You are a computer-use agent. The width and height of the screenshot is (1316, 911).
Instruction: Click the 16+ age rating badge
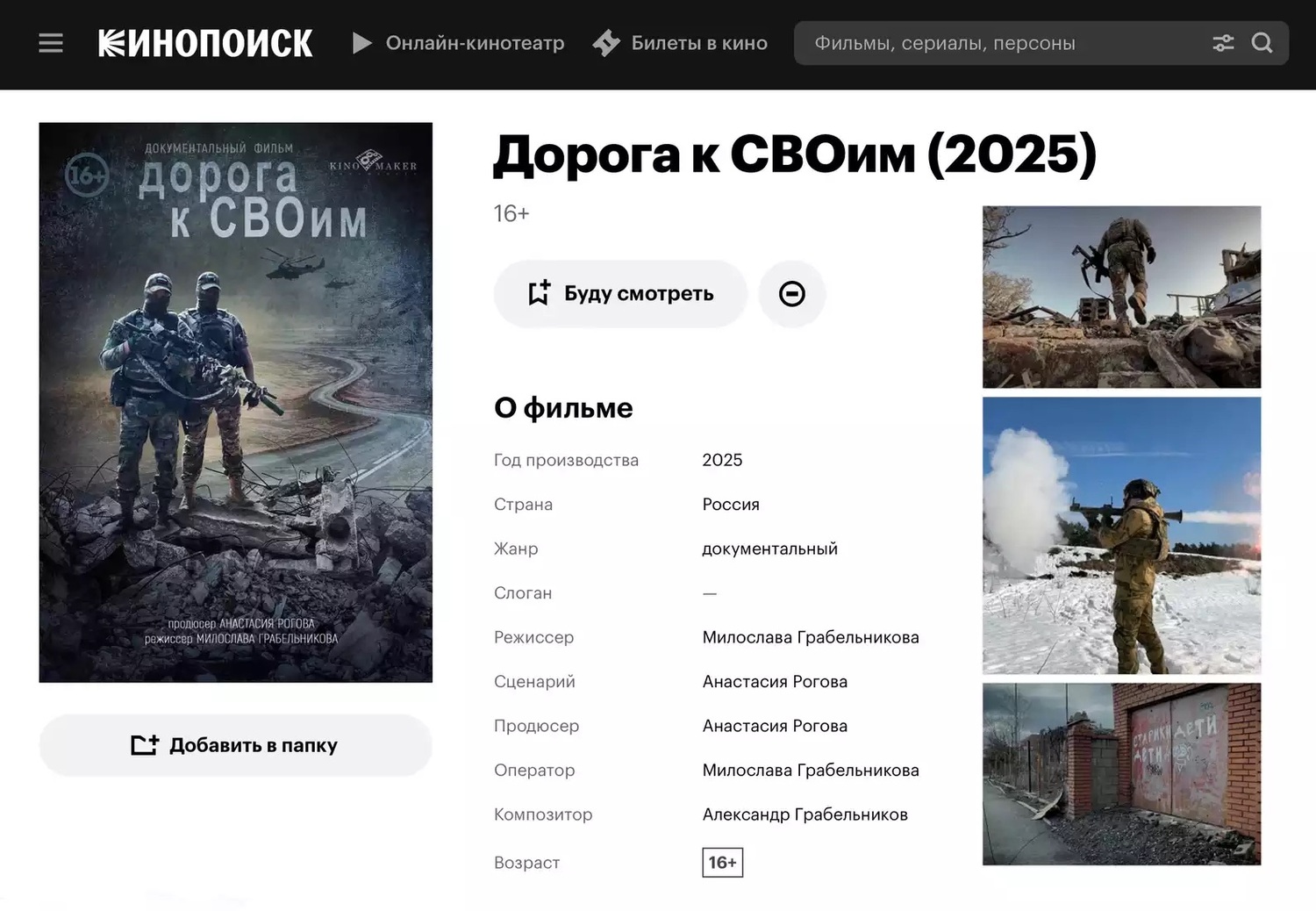tap(722, 862)
